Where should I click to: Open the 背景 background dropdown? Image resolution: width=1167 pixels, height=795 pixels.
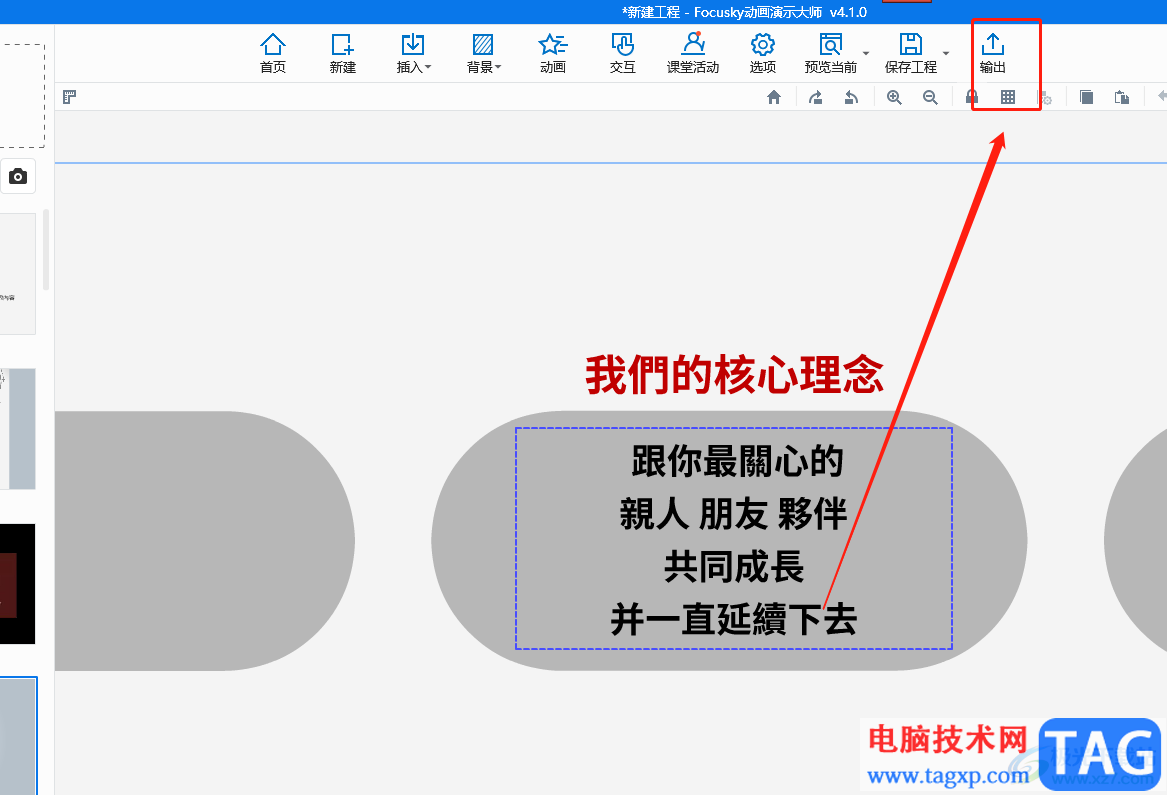tap(483, 53)
